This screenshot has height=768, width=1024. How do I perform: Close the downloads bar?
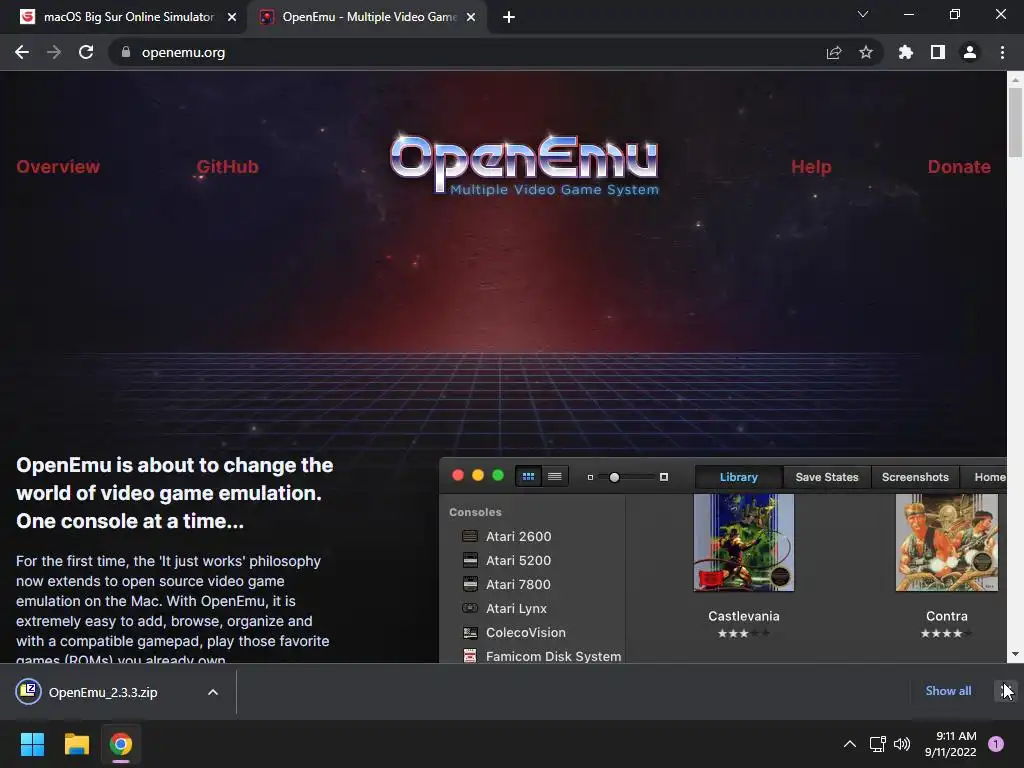coord(1006,691)
